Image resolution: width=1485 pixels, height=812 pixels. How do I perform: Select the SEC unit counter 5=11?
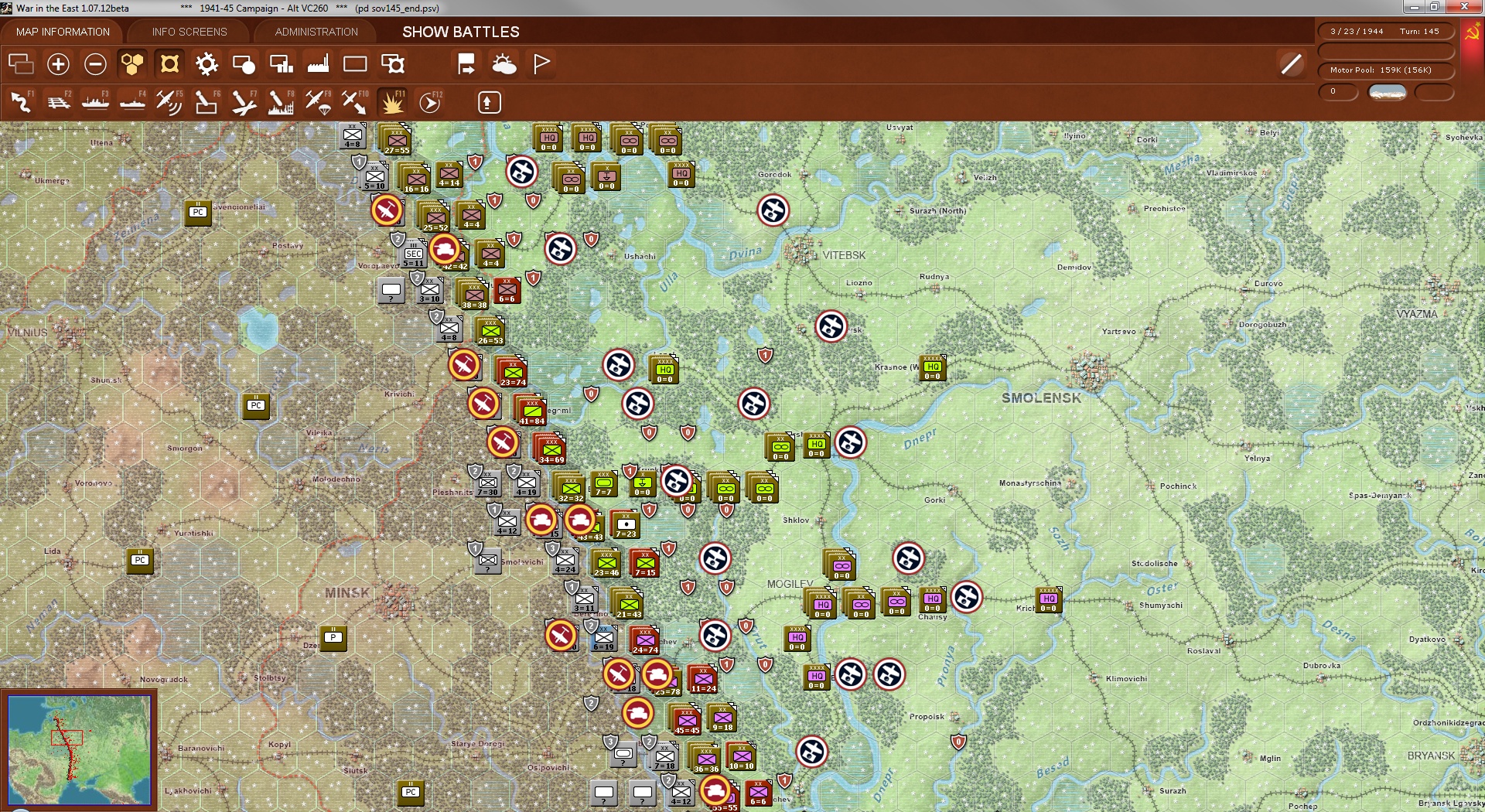[414, 254]
